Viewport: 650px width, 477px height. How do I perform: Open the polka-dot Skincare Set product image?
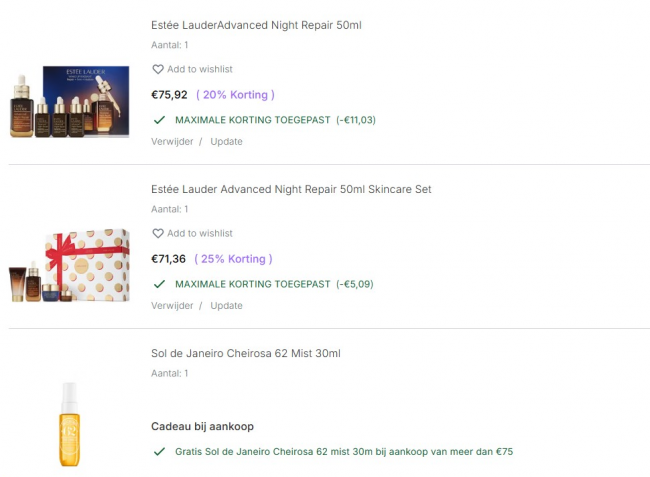click(x=70, y=265)
